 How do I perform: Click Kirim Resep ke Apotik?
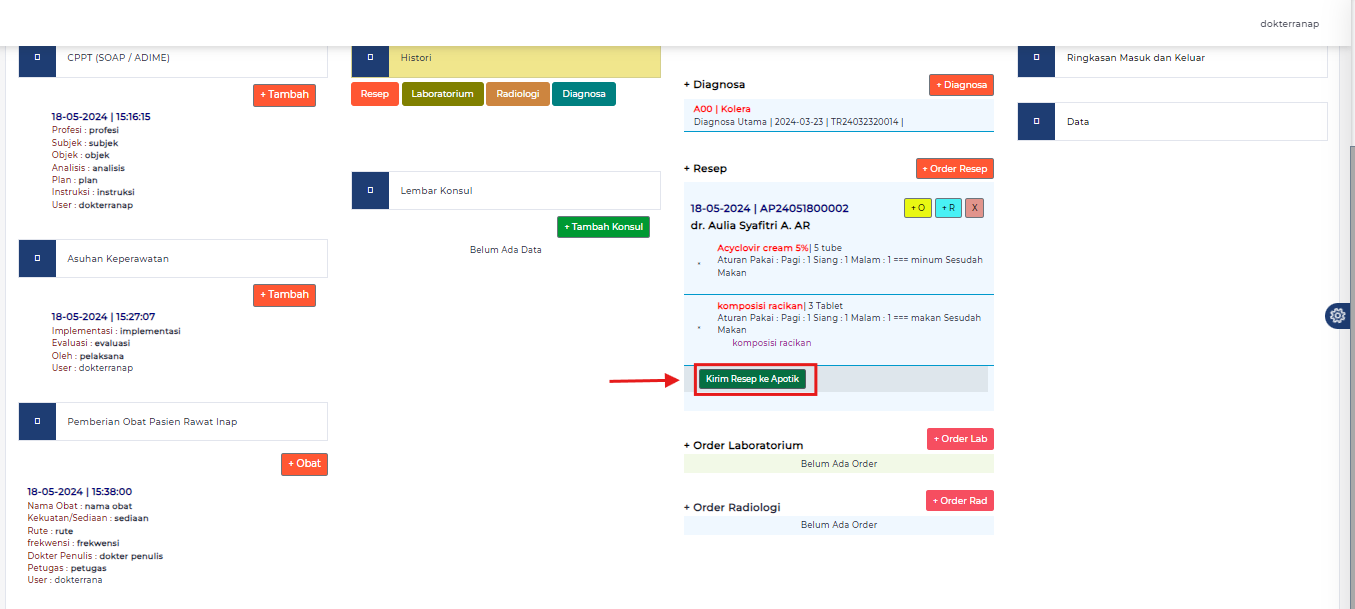click(755, 378)
